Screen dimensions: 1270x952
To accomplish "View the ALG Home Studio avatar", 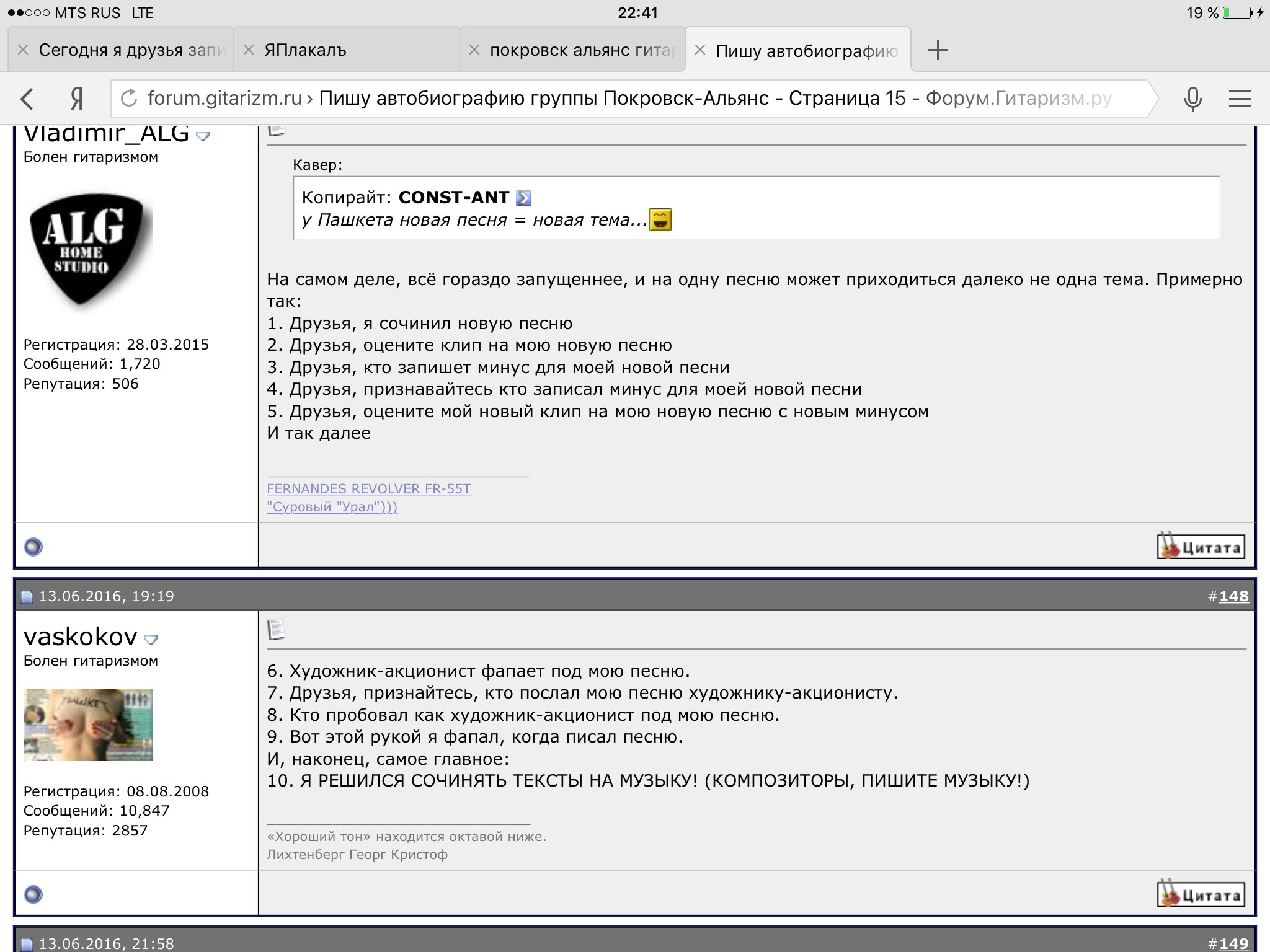I will 88,249.
